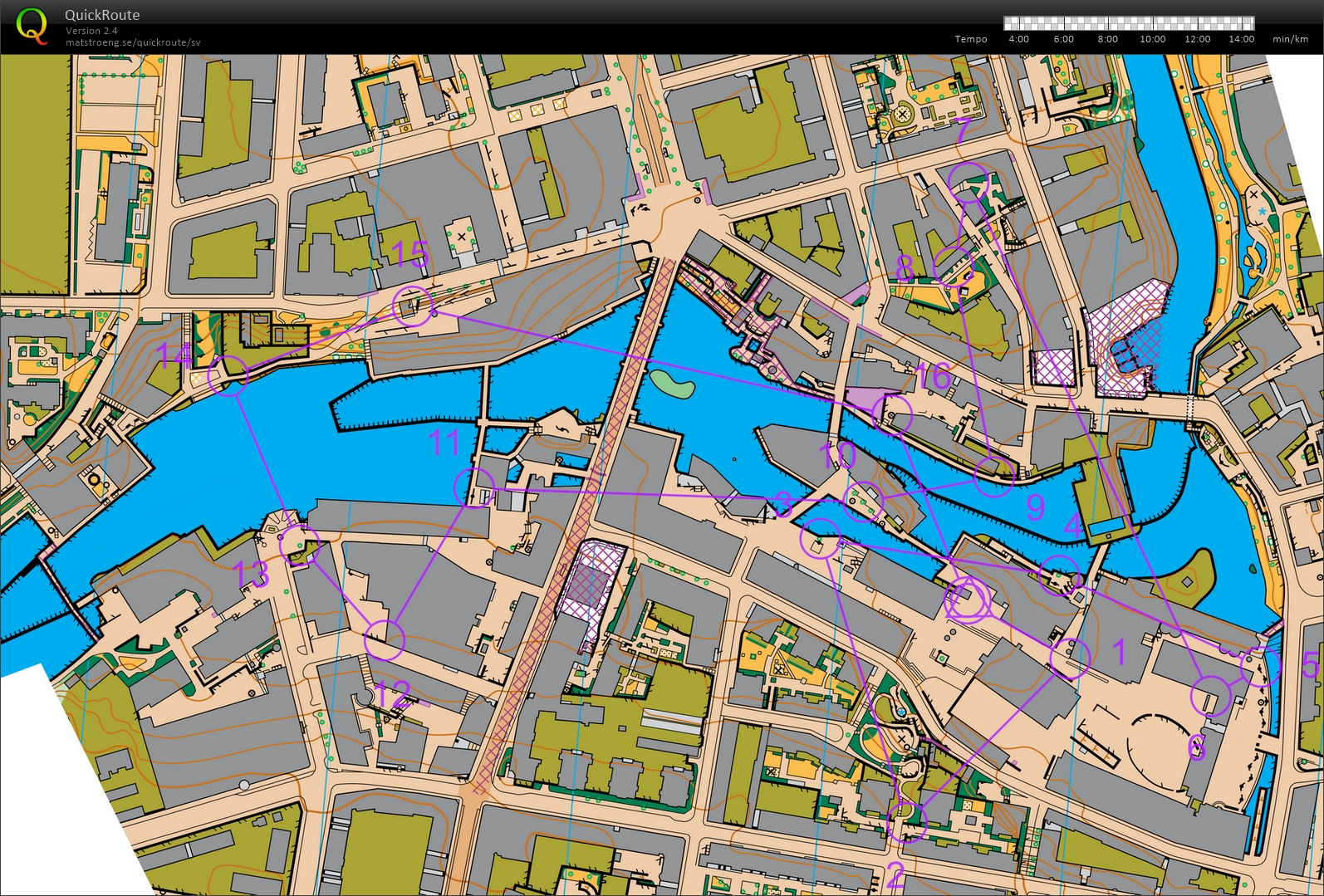Open the matstroeng.se/quickroute/sv link

(x=133, y=42)
